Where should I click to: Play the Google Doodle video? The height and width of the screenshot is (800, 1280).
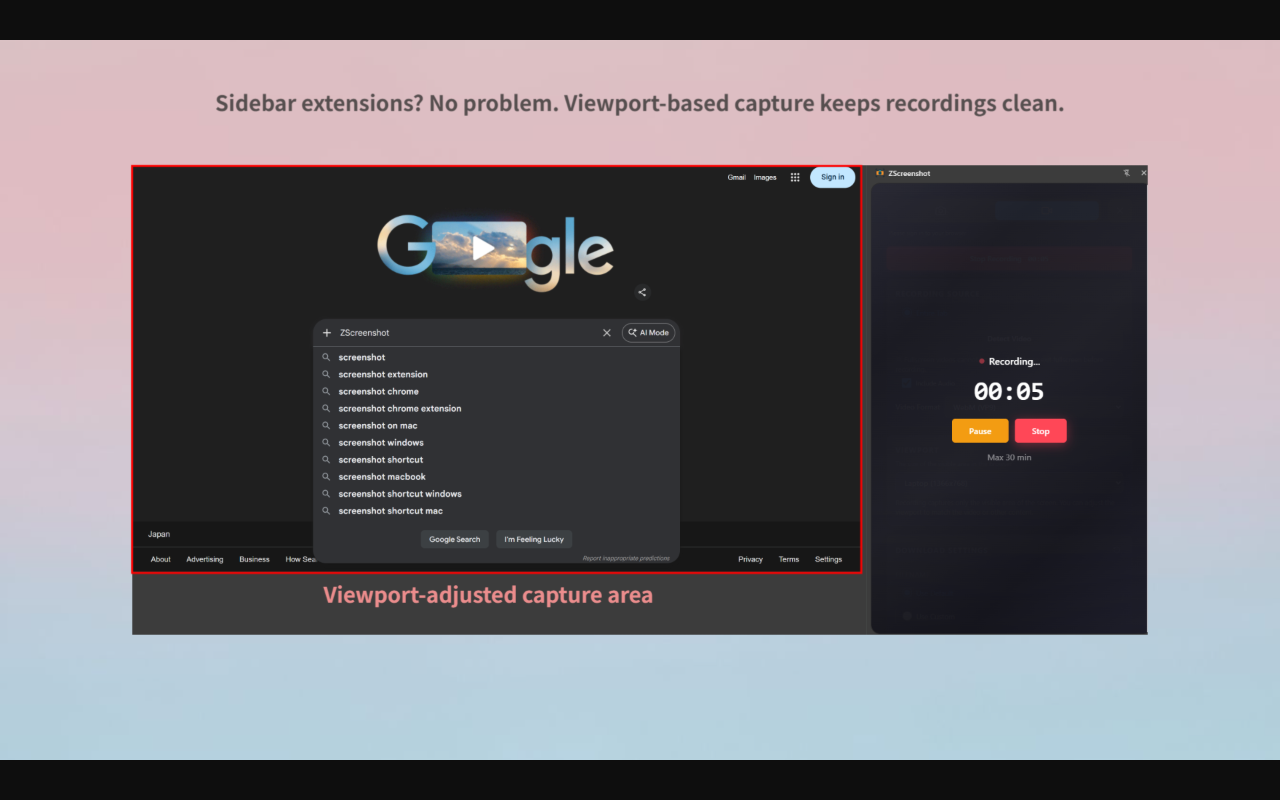click(x=484, y=248)
